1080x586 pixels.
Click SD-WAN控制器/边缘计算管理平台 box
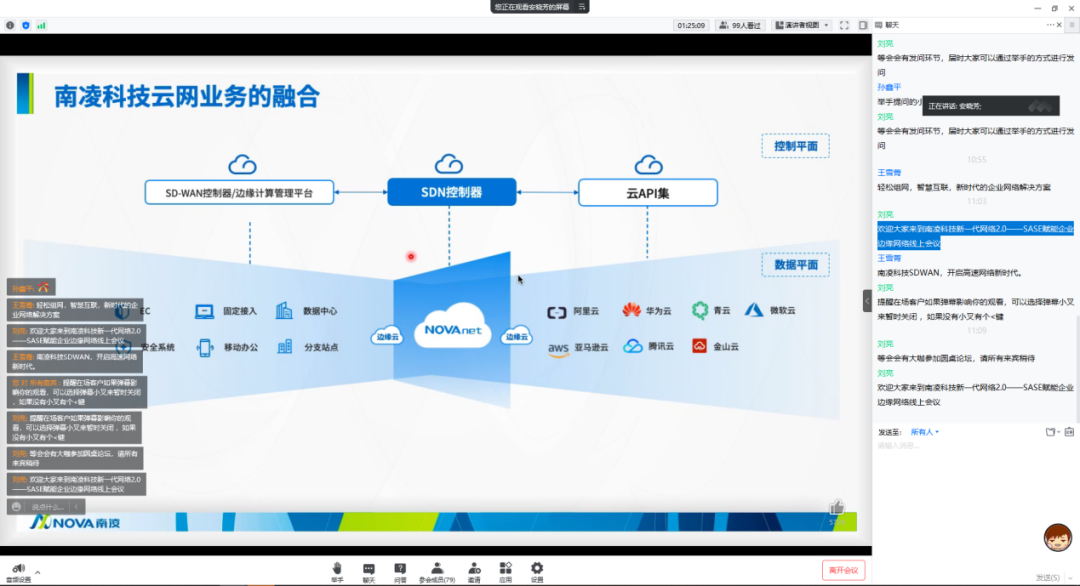tap(239, 193)
